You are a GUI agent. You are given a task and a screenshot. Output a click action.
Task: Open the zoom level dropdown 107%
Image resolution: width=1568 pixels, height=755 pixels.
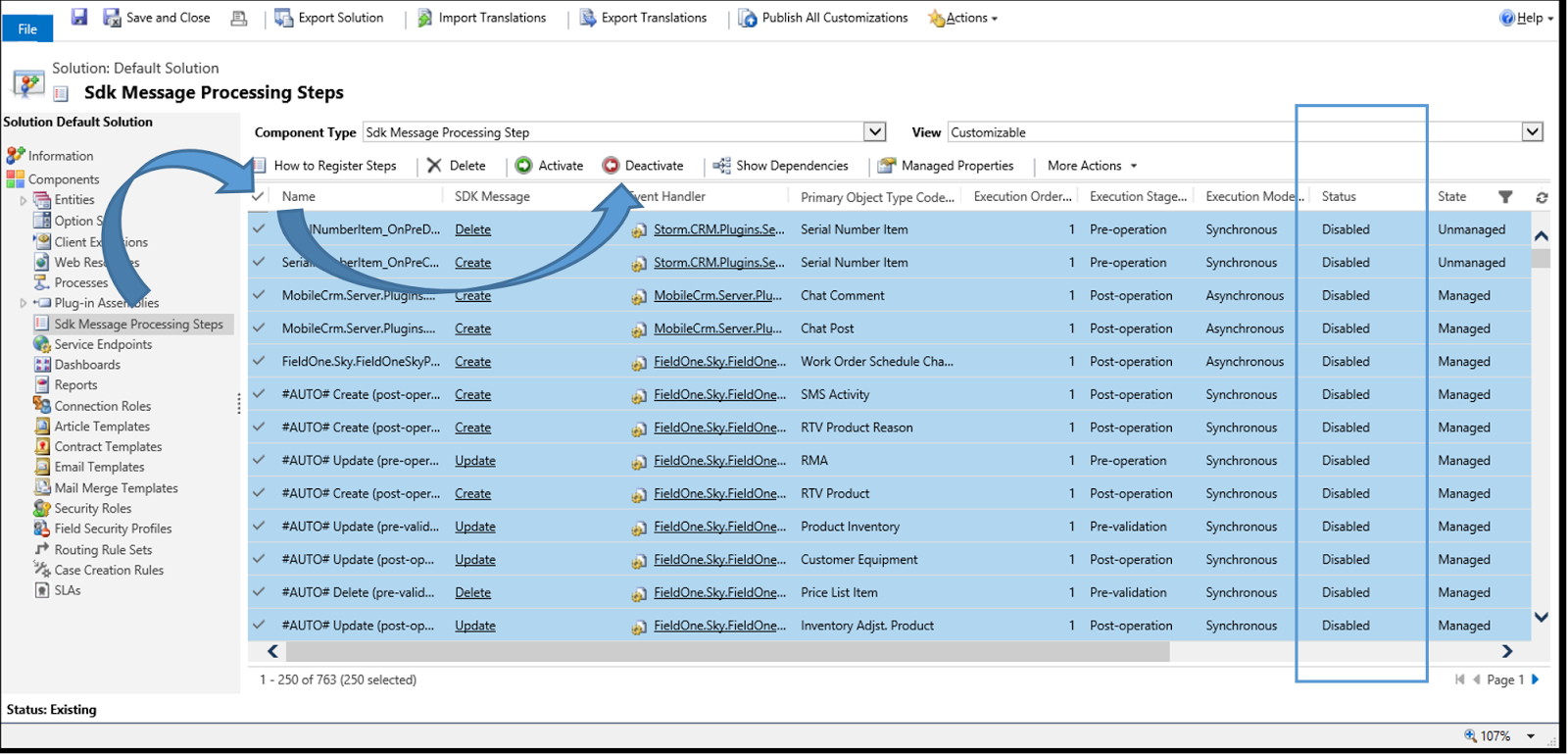[x=1531, y=735]
